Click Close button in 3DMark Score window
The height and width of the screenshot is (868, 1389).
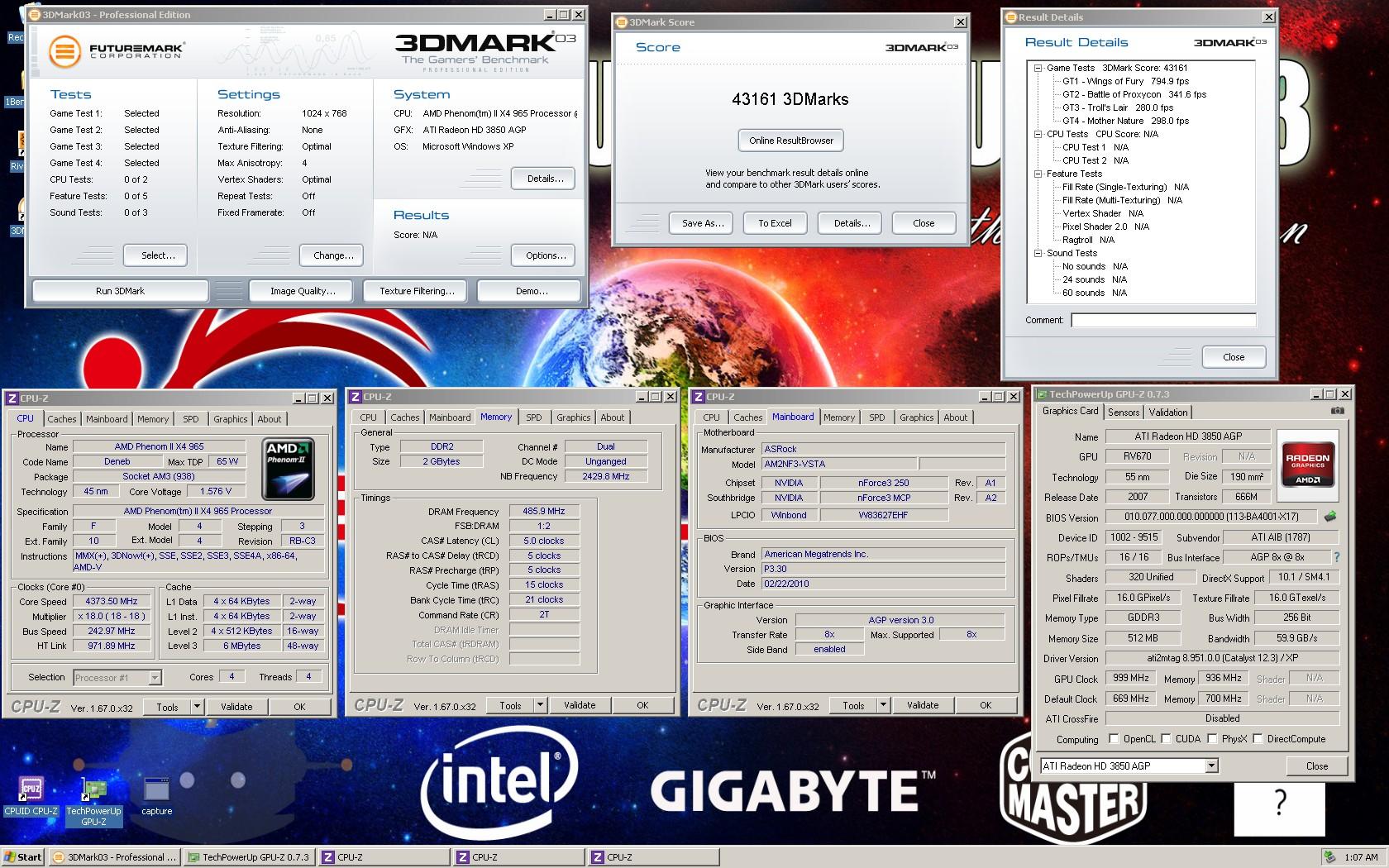tap(923, 223)
